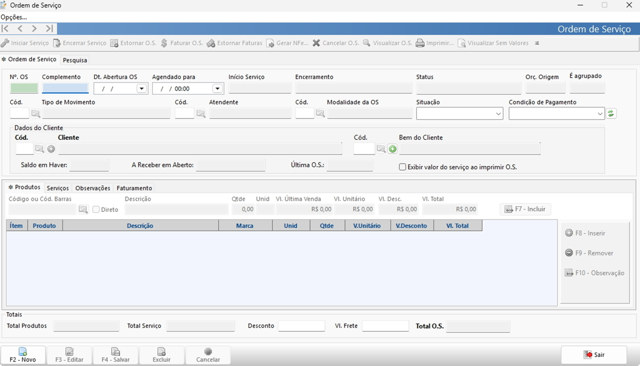Click Visualizar O.S. toolbar button
The image size is (640, 366).
point(387,43)
